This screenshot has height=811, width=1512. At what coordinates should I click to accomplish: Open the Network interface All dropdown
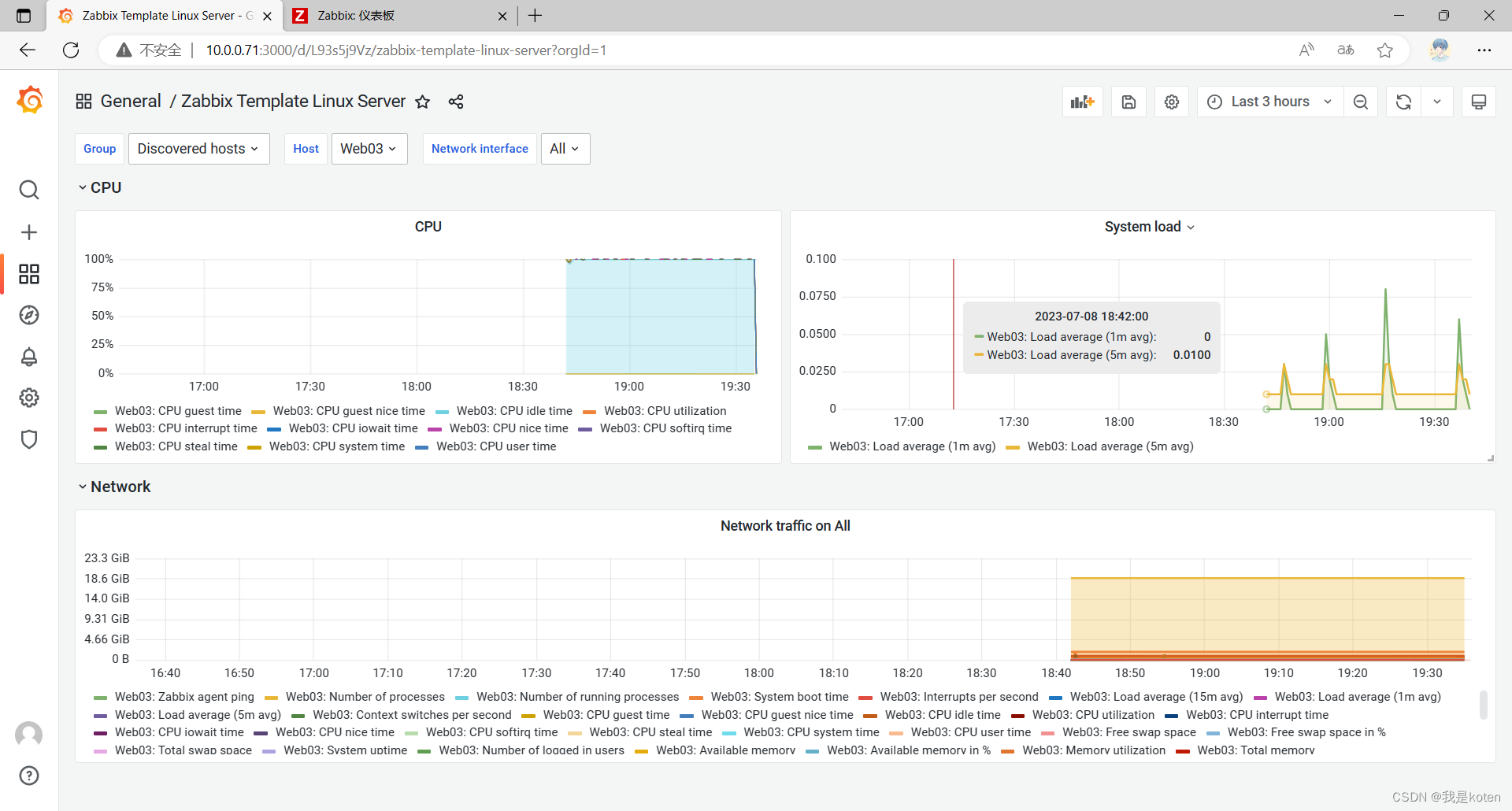tap(565, 149)
